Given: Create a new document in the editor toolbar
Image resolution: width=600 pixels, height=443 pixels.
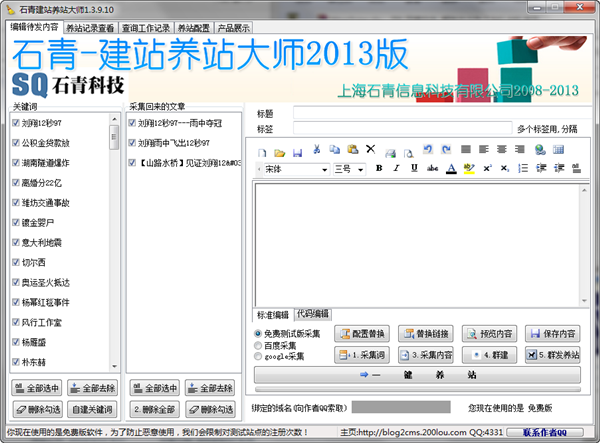Looking at the screenshot, I should click(x=262, y=153).
